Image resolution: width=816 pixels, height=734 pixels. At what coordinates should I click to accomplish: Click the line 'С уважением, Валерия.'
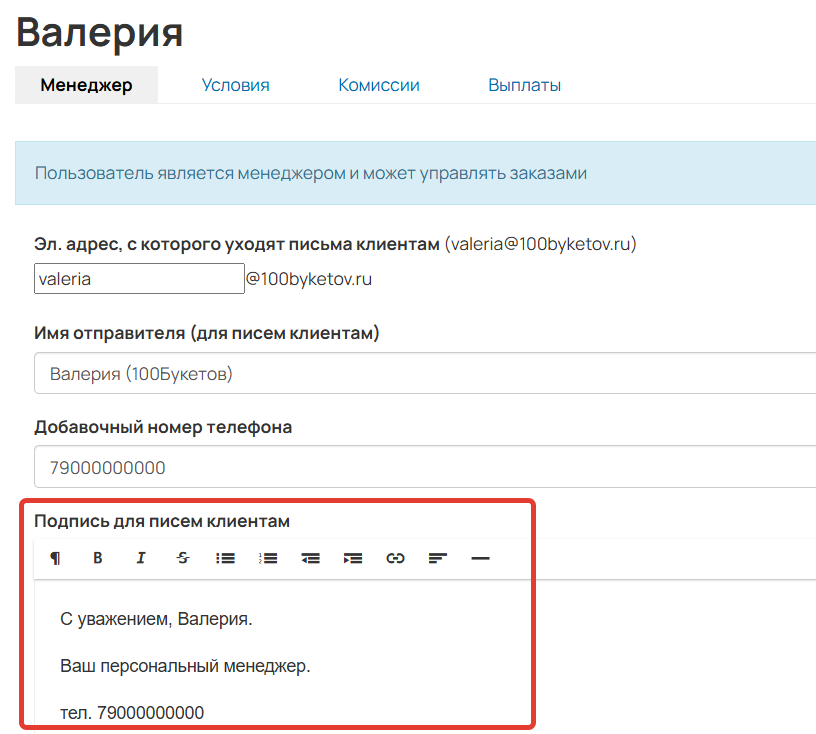(156, 619)
